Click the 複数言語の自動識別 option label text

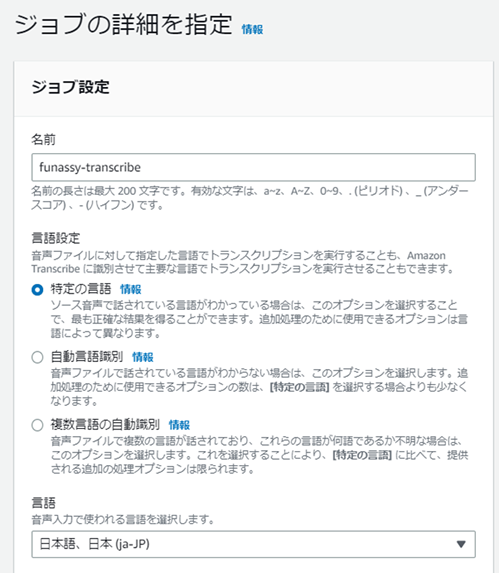pos(105,425)
